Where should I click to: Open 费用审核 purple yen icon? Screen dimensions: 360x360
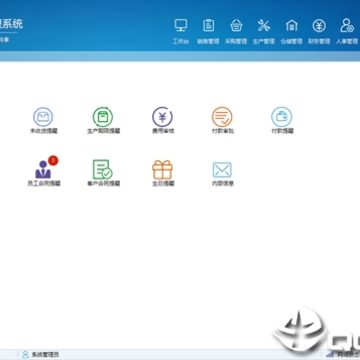coord(162,117)
